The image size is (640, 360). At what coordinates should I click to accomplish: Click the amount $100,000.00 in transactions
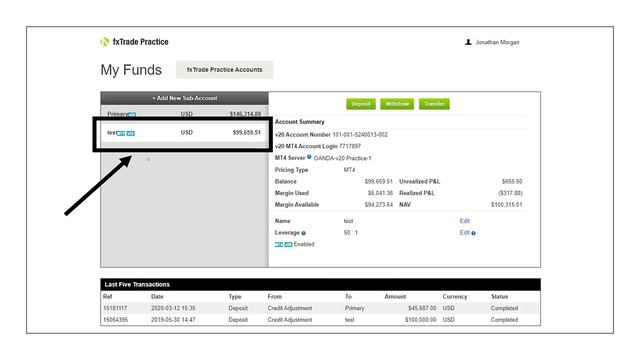(x=420, y=320)
